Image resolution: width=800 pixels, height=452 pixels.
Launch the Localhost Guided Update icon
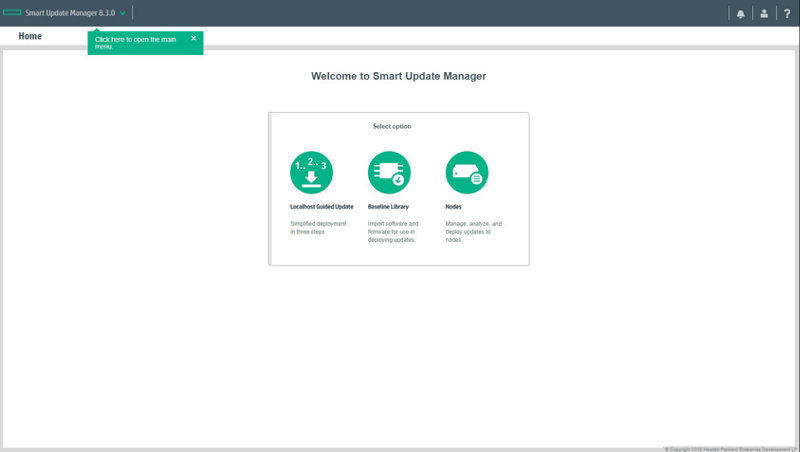(311, 172)
